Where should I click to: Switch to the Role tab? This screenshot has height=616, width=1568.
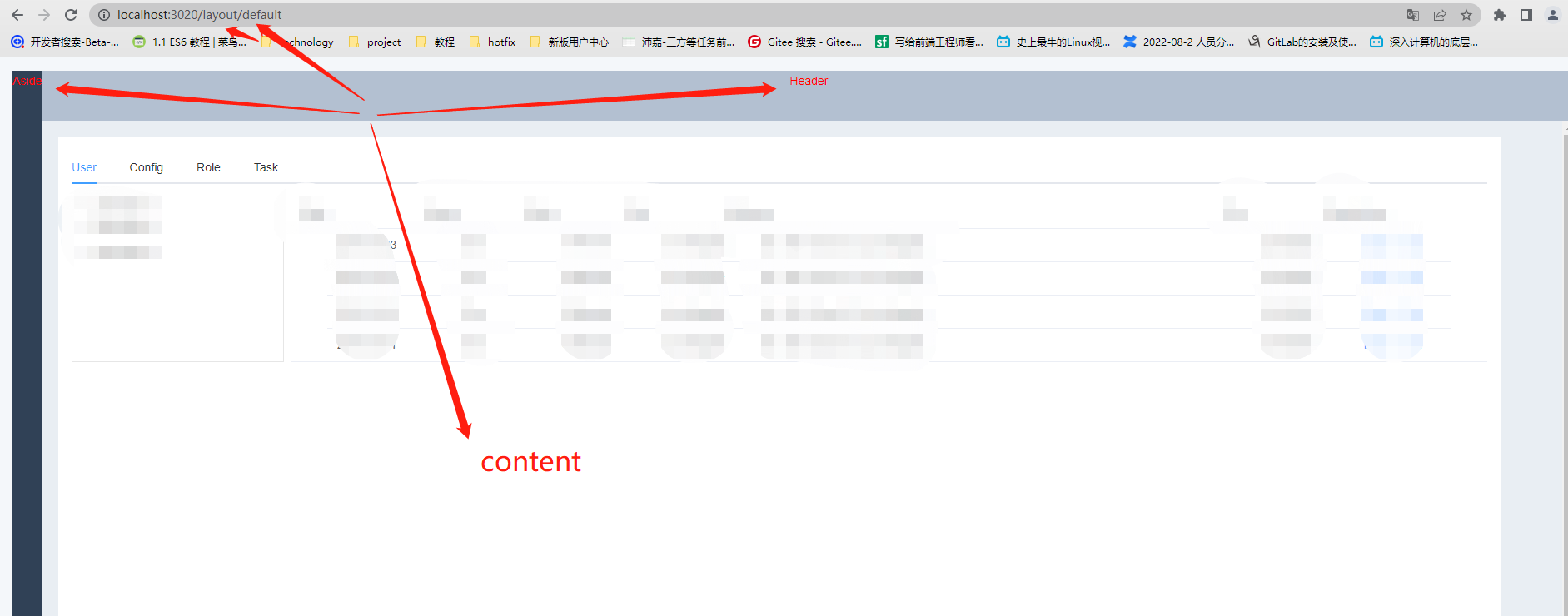tap(208, 167)
